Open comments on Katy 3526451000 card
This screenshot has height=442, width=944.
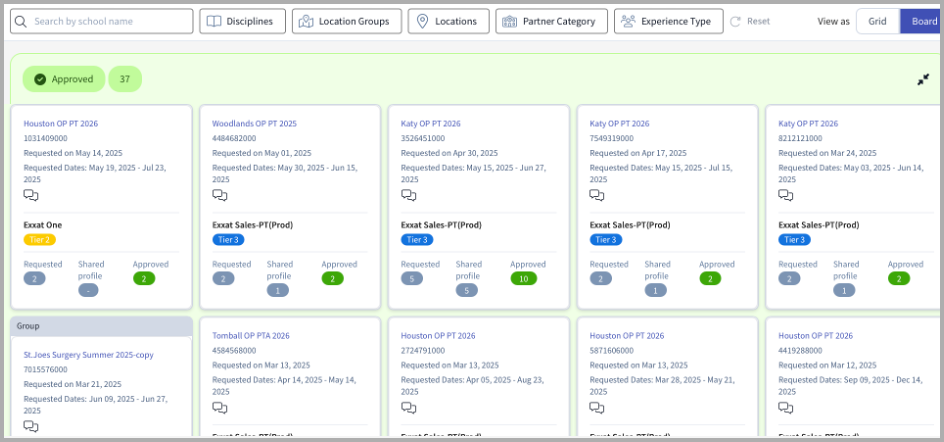tap(409, 195)
